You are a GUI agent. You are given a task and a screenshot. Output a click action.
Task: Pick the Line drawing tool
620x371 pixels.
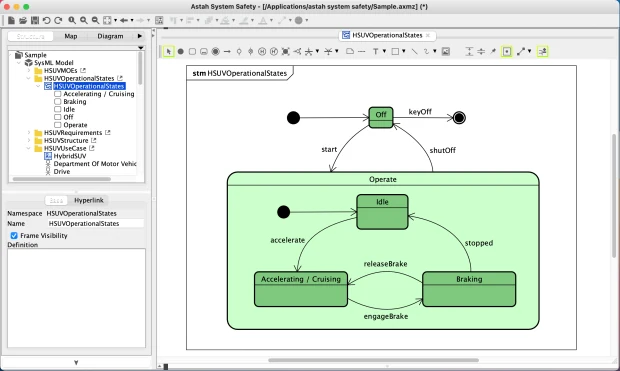coord(414,51)
